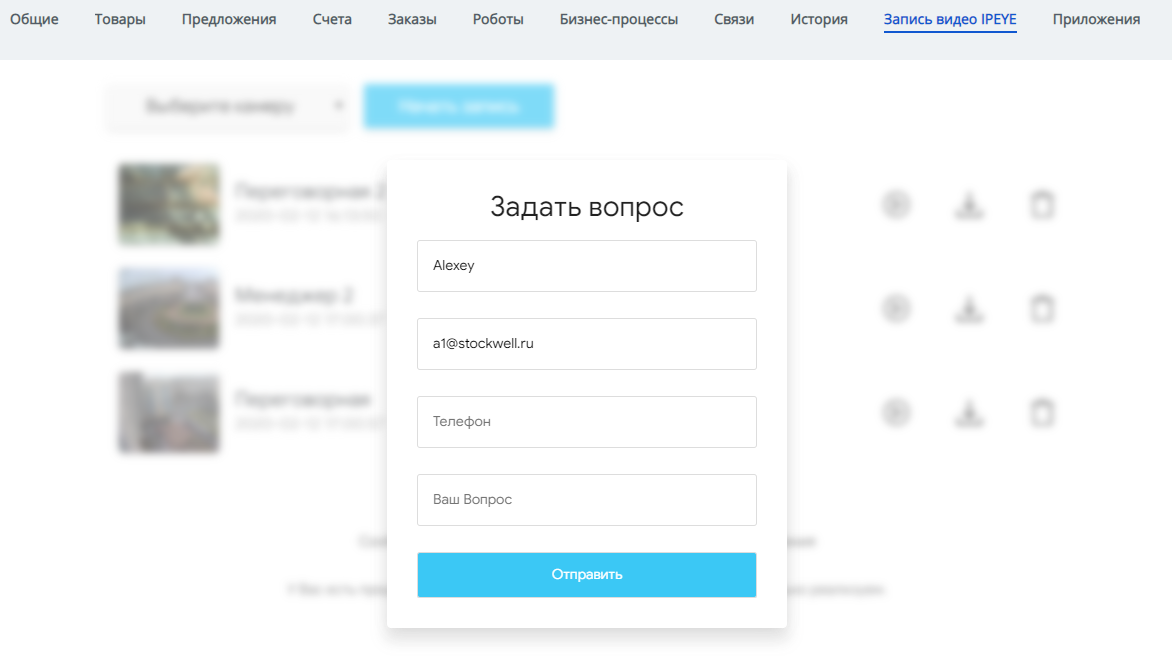Click the email field with a1@stockwell.ru
This screenshot has width=1172, height=663.
pos(586,344)
